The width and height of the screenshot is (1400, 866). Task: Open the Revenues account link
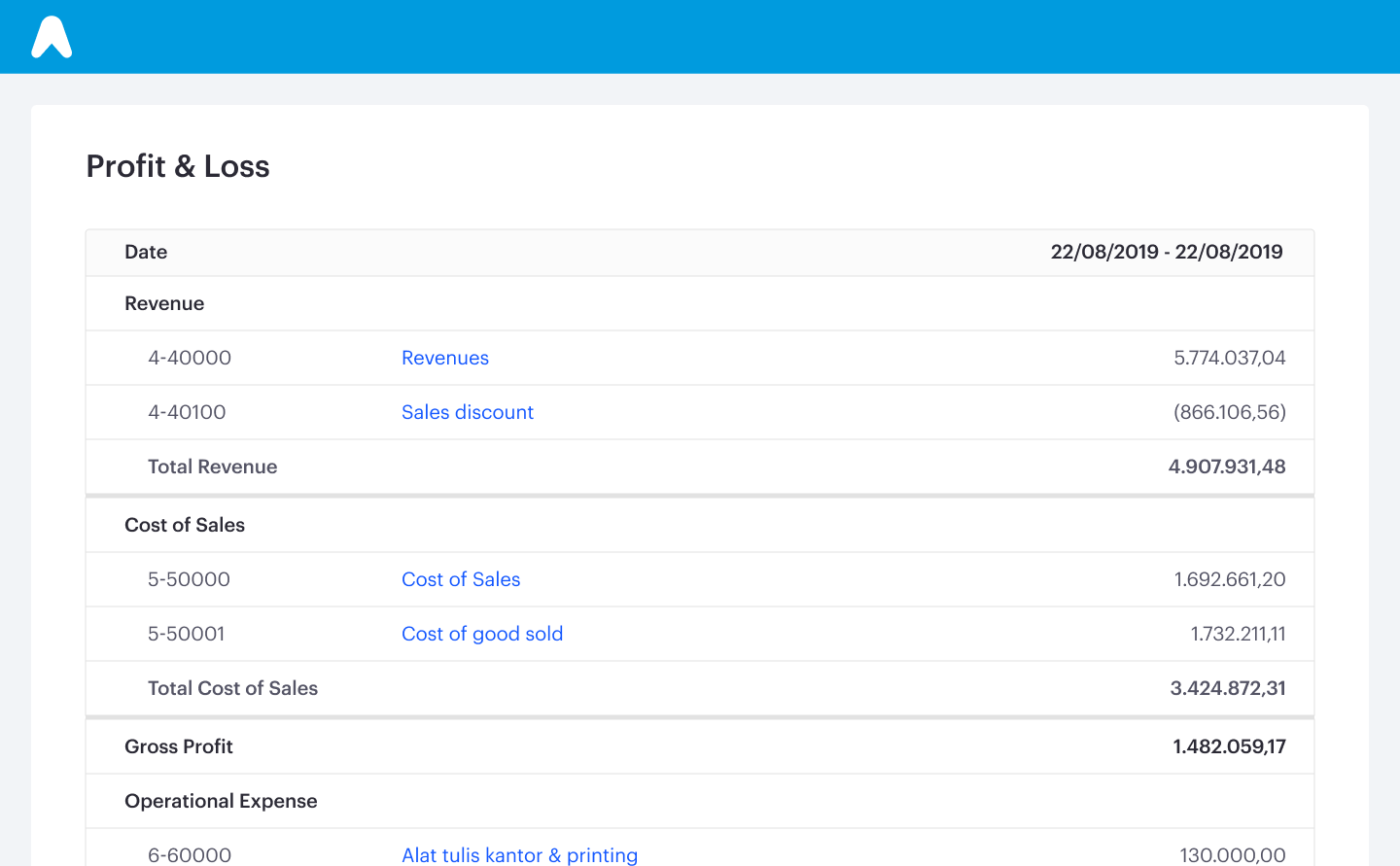pos(445,358)
